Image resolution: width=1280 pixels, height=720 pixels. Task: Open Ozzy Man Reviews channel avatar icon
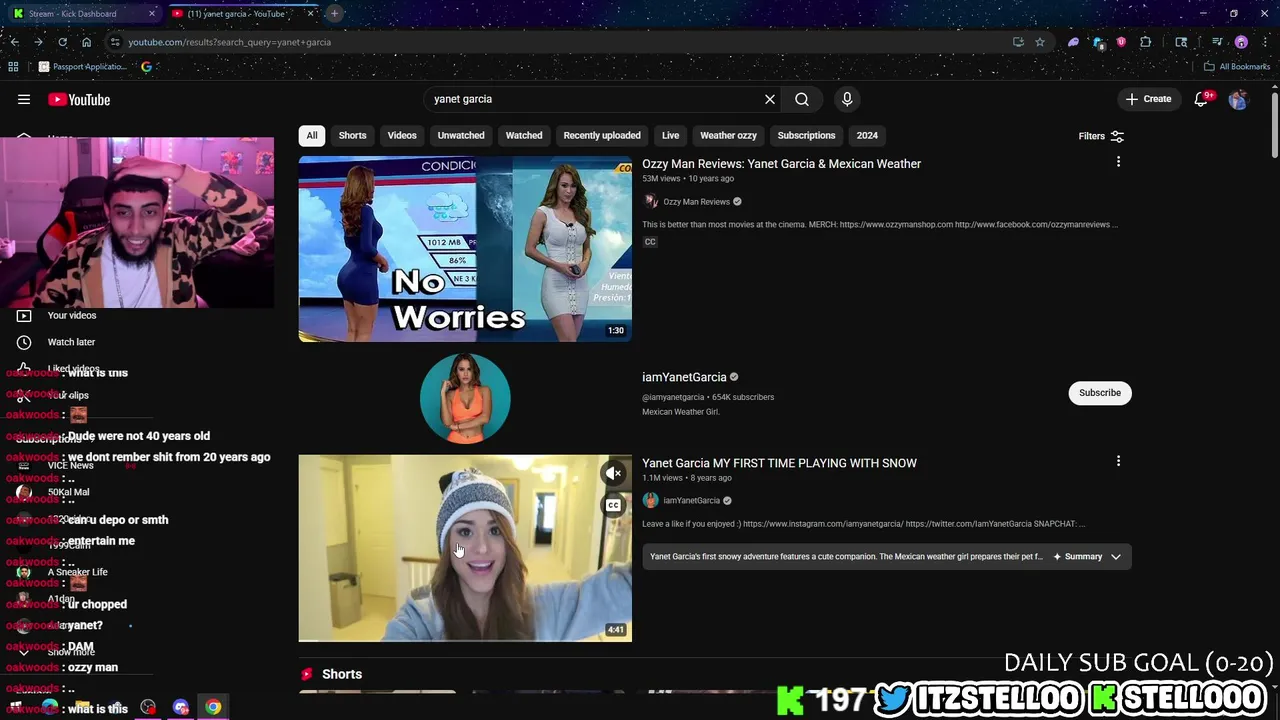tap(651, 202)
